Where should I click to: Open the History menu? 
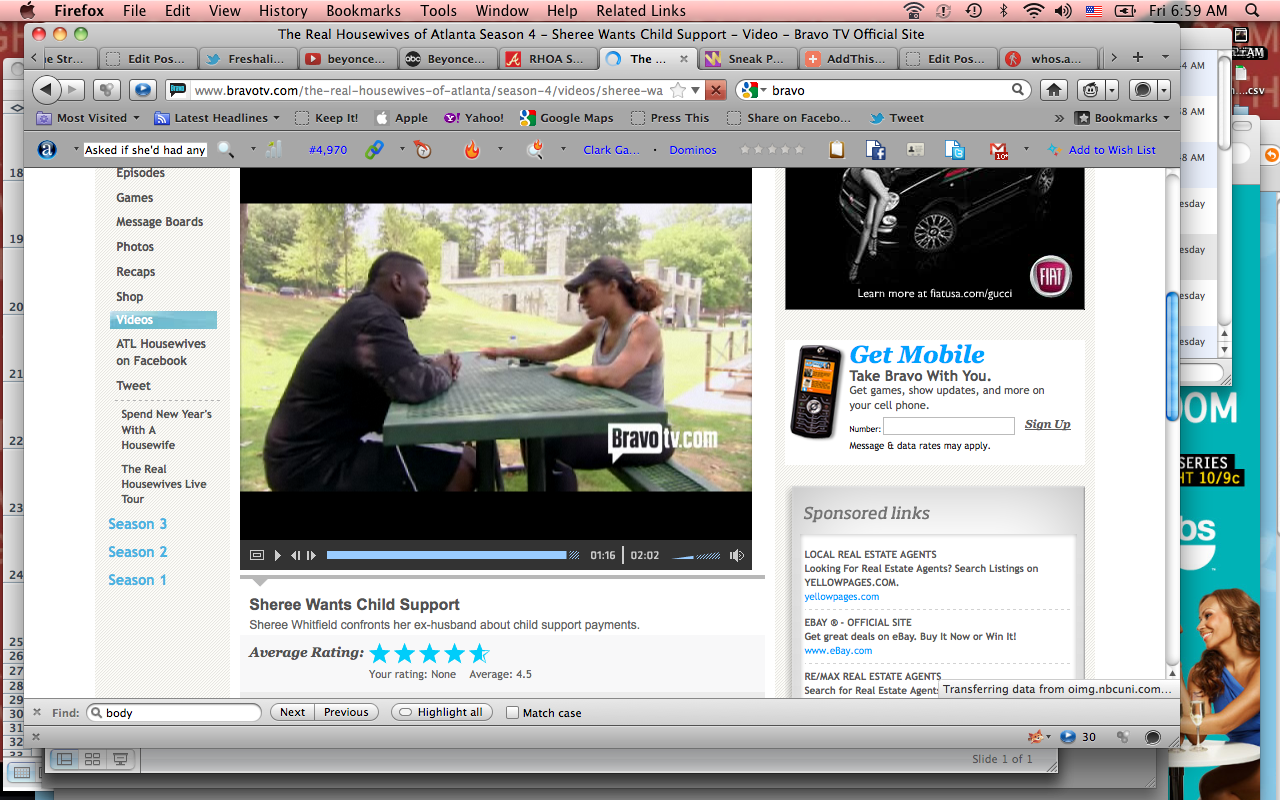(282, 11)
